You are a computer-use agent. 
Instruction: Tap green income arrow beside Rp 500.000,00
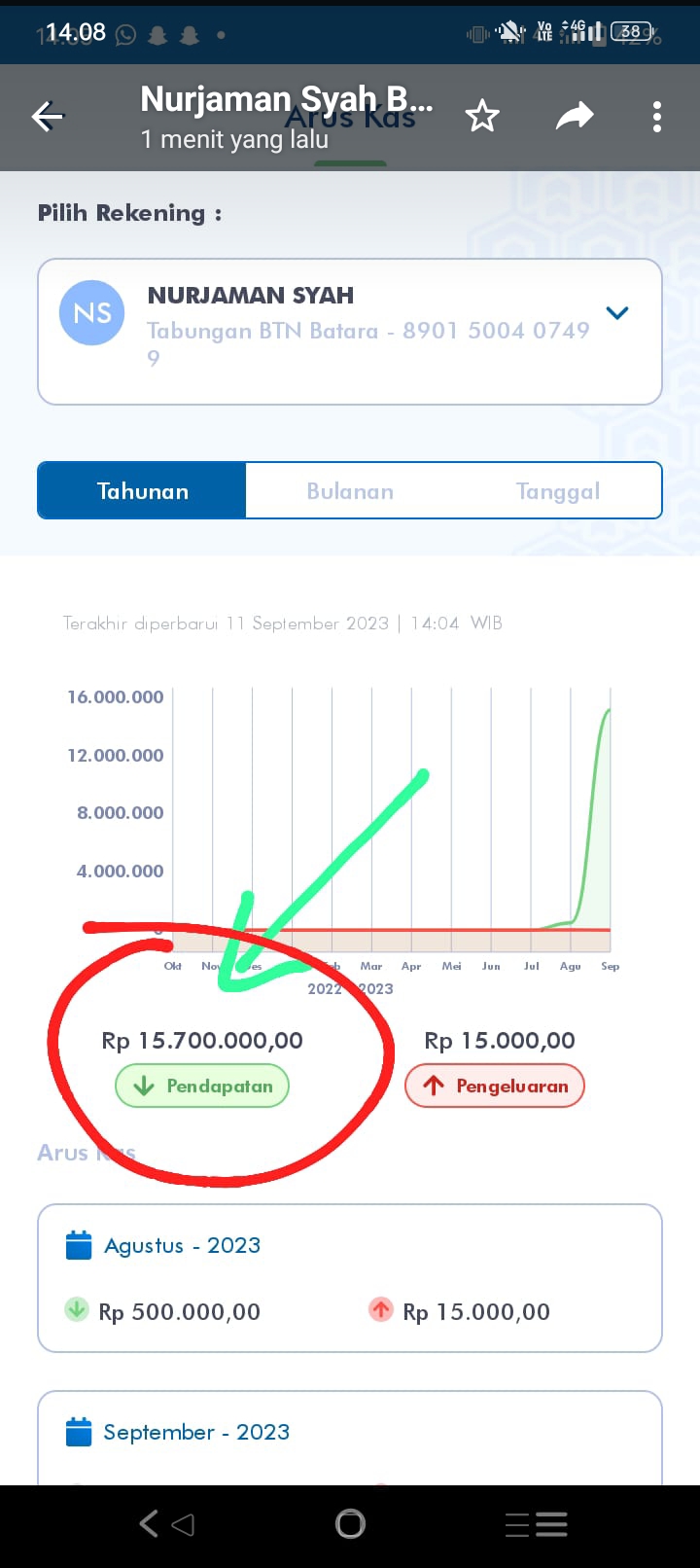pyautogui.click(x=77, y=1310)
